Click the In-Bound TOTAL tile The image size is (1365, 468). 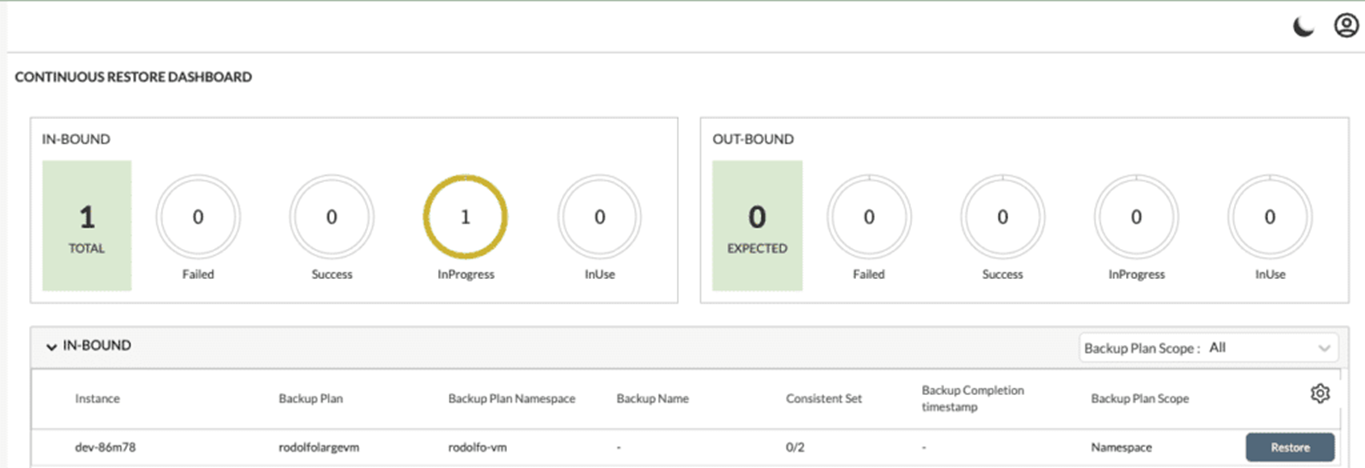(x=87, y=226)
